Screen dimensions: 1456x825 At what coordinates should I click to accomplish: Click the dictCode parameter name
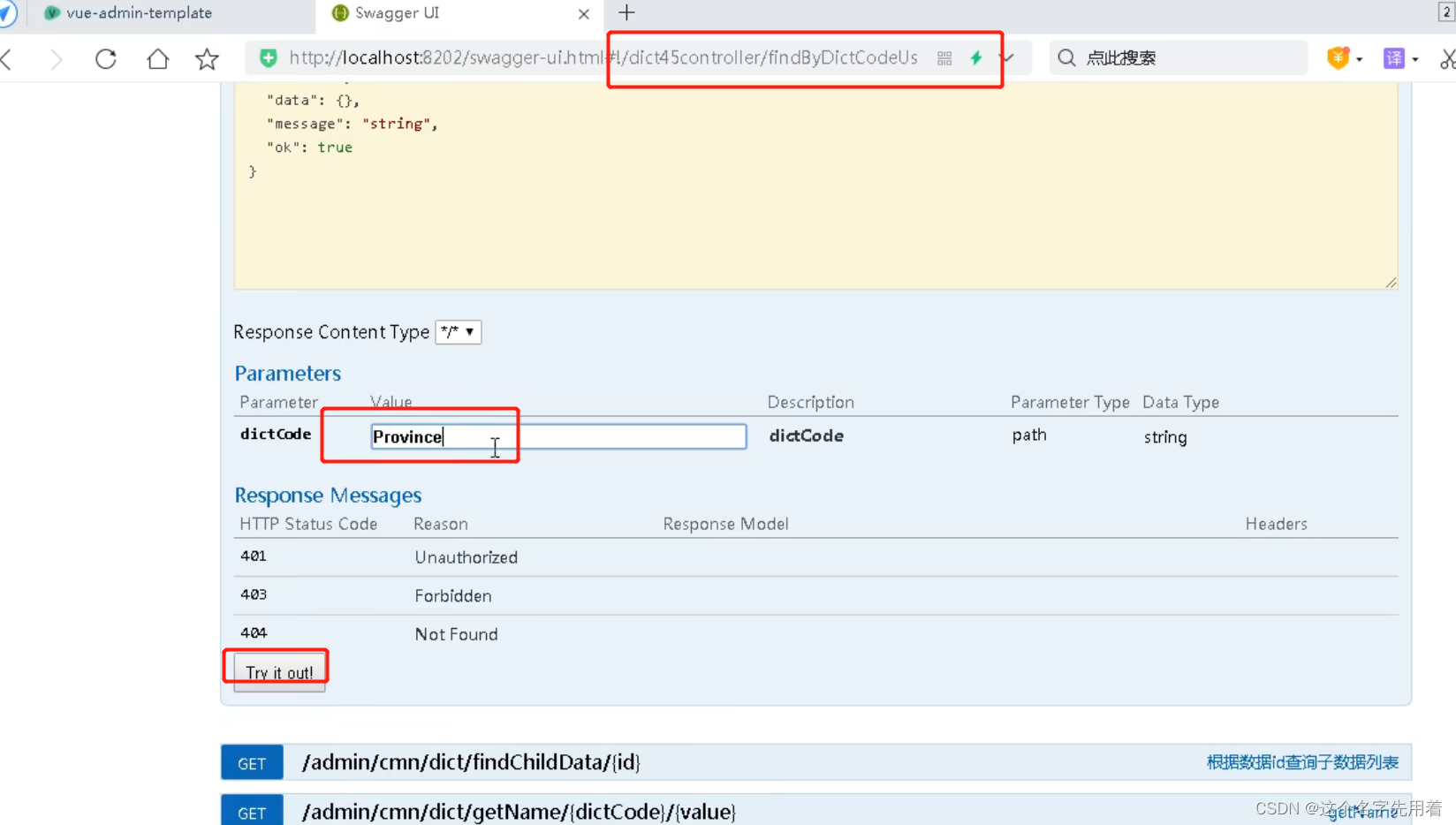click(x=276, y=434)
